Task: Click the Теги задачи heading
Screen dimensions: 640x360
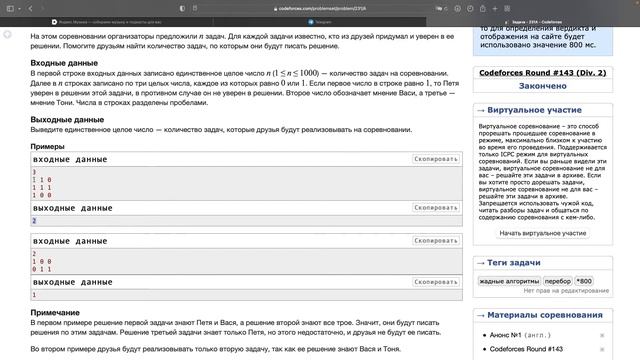Action: 514,263
